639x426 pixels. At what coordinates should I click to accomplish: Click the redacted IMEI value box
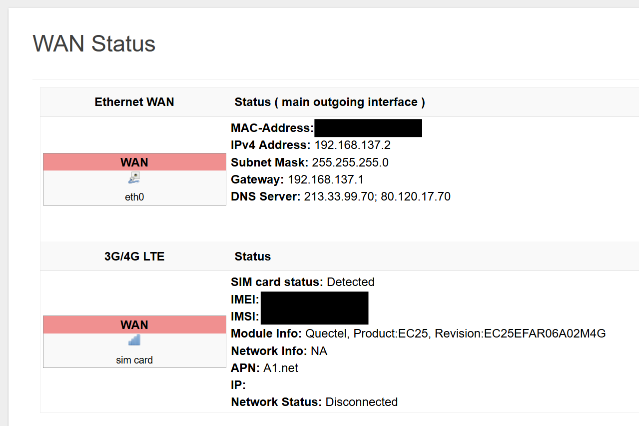point(315,300)
